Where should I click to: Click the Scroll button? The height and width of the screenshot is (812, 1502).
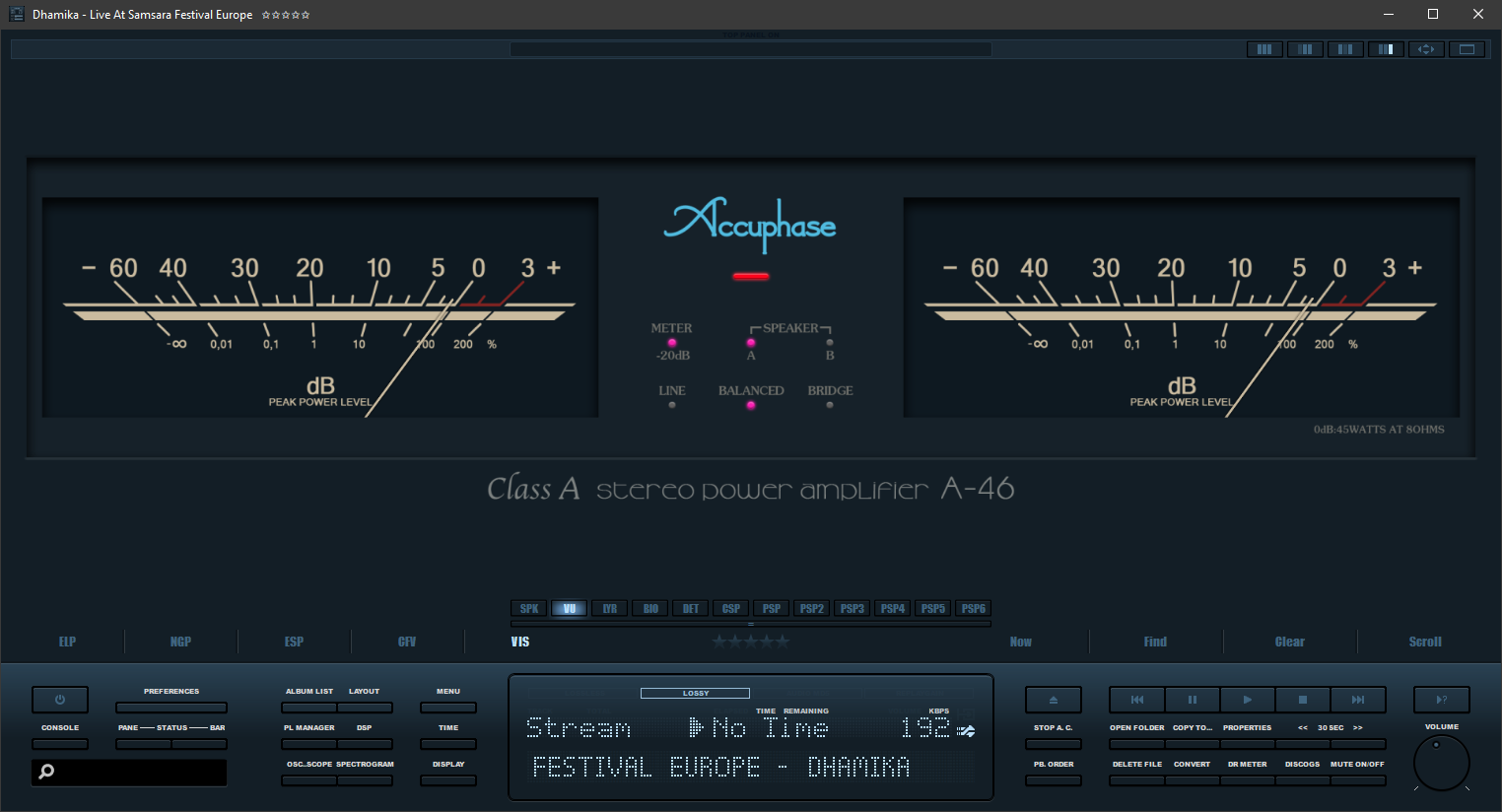1425,642
